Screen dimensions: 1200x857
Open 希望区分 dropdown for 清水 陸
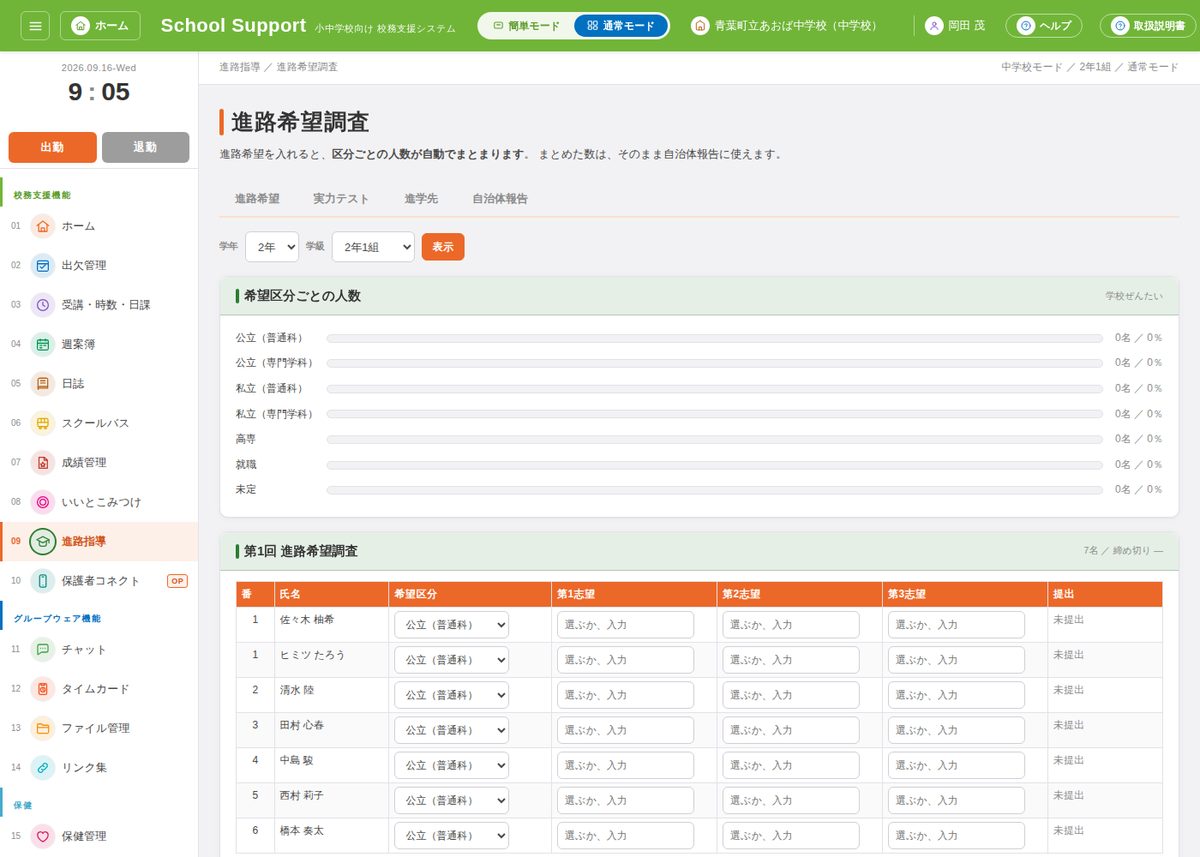point(451,695)
